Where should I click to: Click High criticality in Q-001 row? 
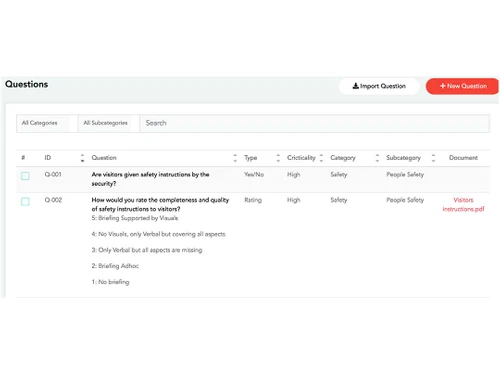(294, 174)
